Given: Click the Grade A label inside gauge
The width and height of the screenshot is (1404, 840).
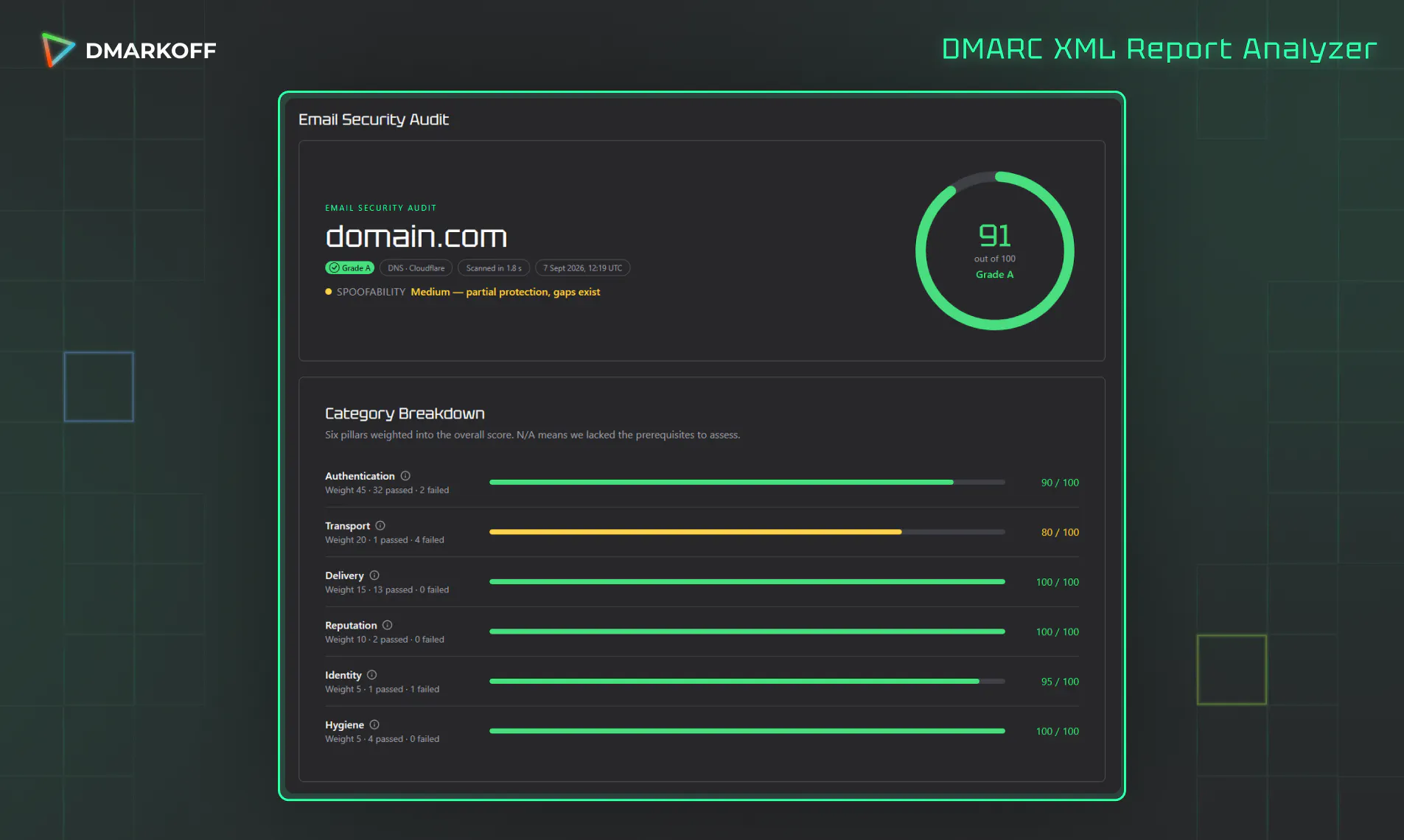Looking at the screenshot, I should click(x=995, y=274).
